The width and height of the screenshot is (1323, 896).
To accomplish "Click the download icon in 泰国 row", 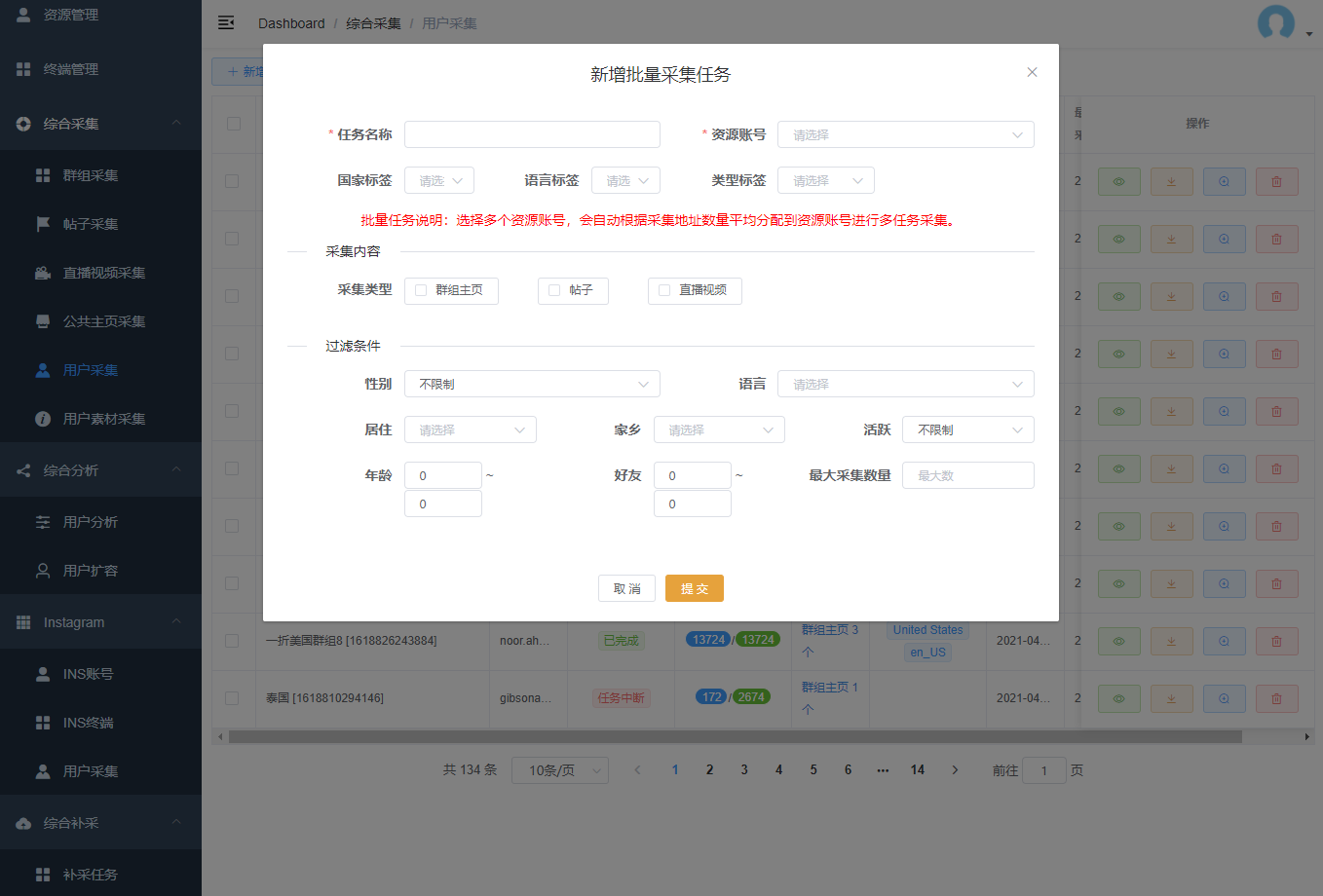I will (x=1172, y=698).
